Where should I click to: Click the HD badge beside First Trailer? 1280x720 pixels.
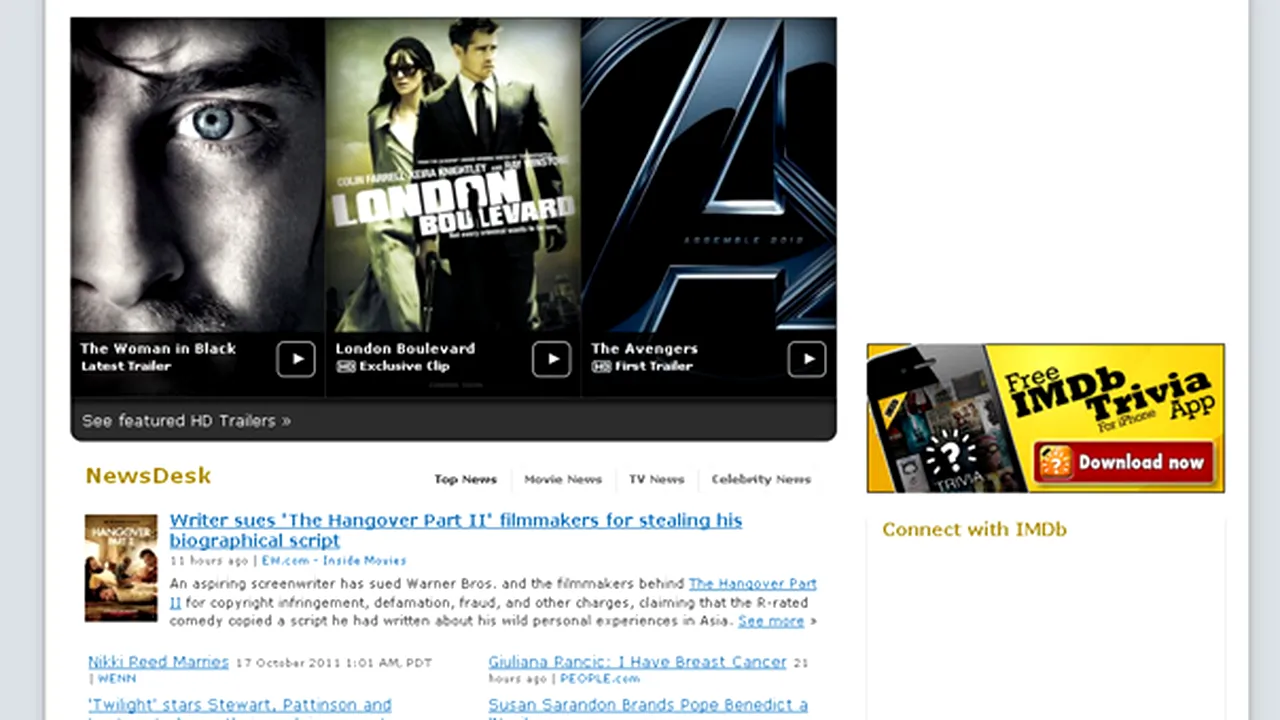click(601, 366)
